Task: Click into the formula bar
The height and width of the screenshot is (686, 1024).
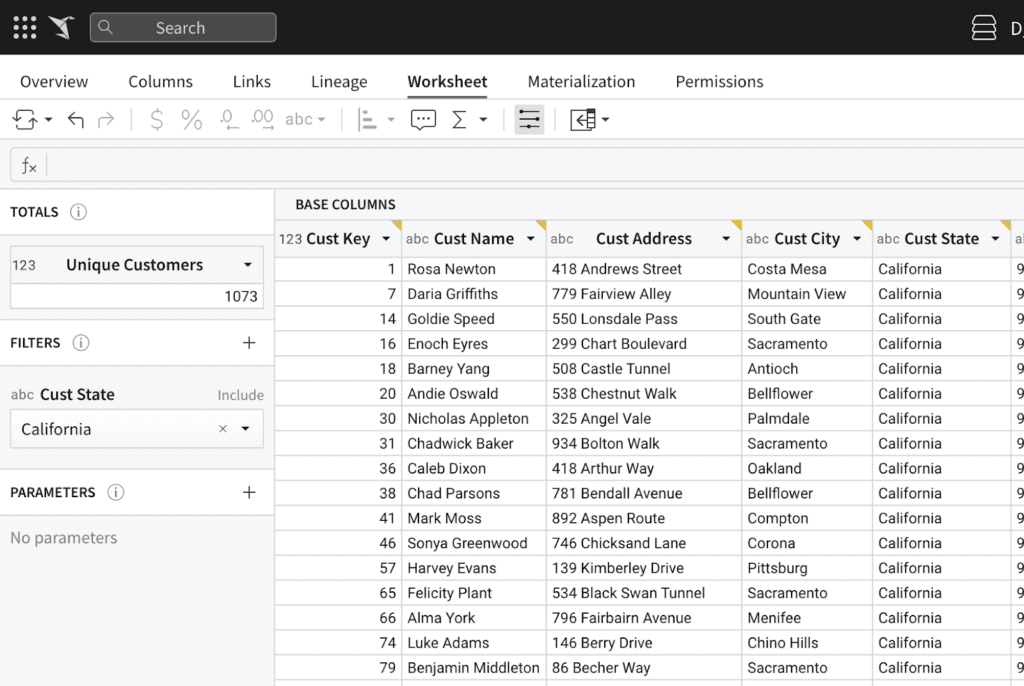Action: pos(534,165)
